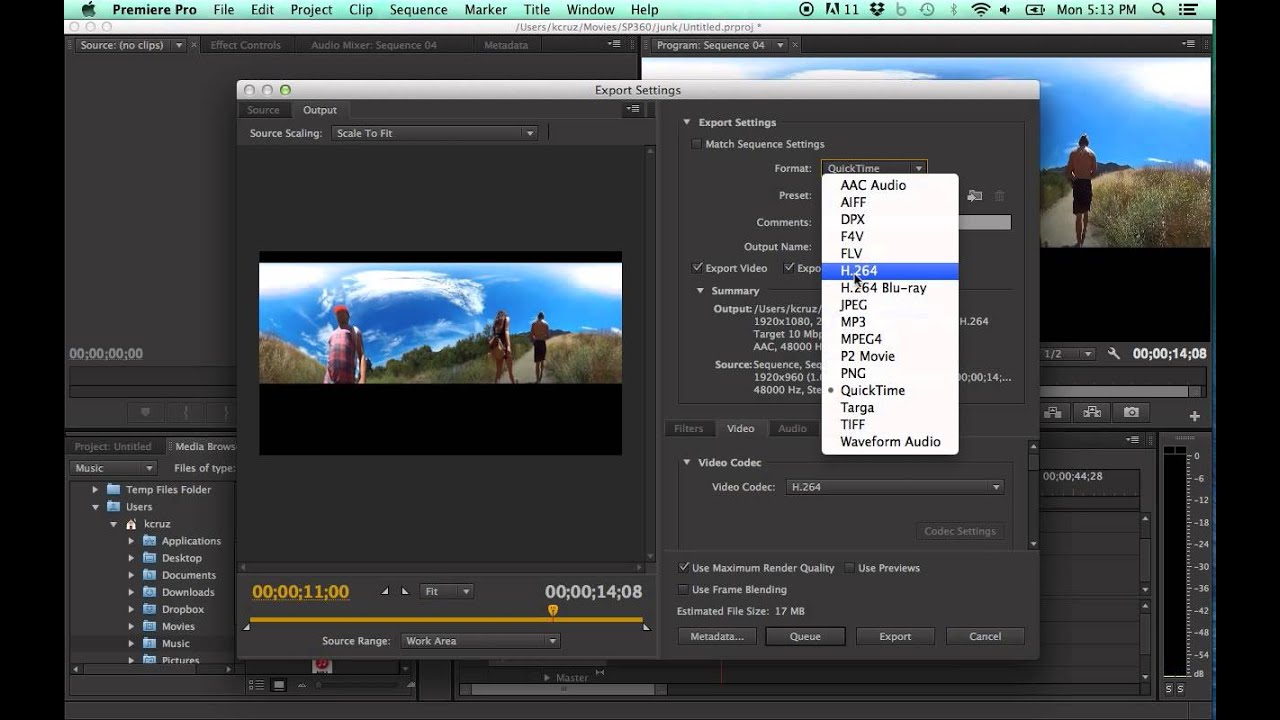Click the Wi-Fi status icon
The image size is (1280, 720).
tap(980, 10)
